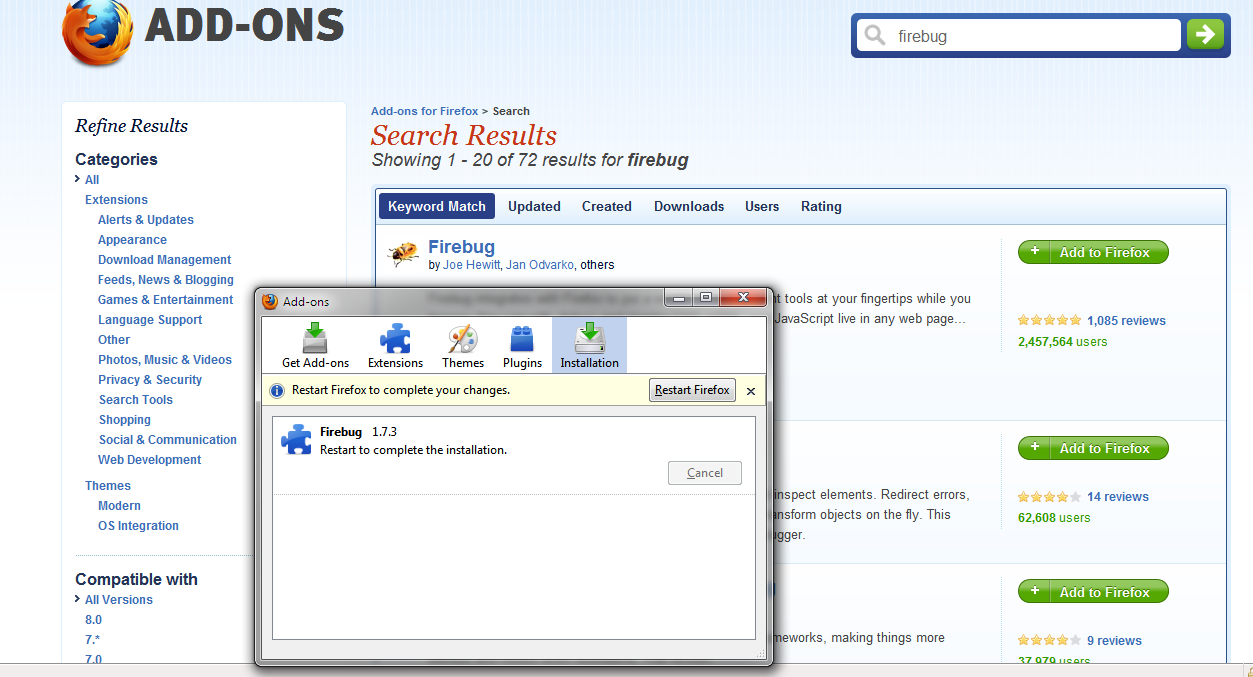Open author Jan Odvarko's profile
Screen dimensions: 1253x677
[540, 265]
